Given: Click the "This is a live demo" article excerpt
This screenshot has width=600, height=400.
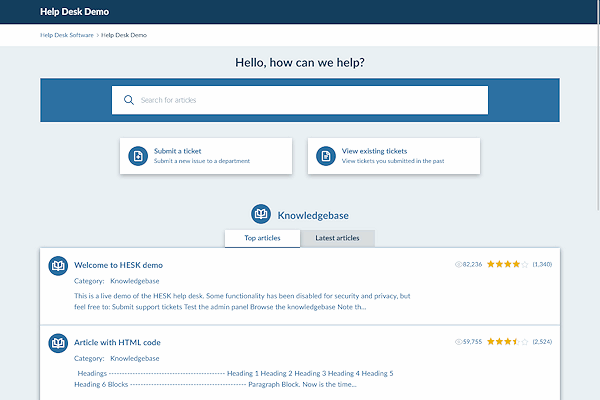Looking at the screenshot, I should click(242, 301).
